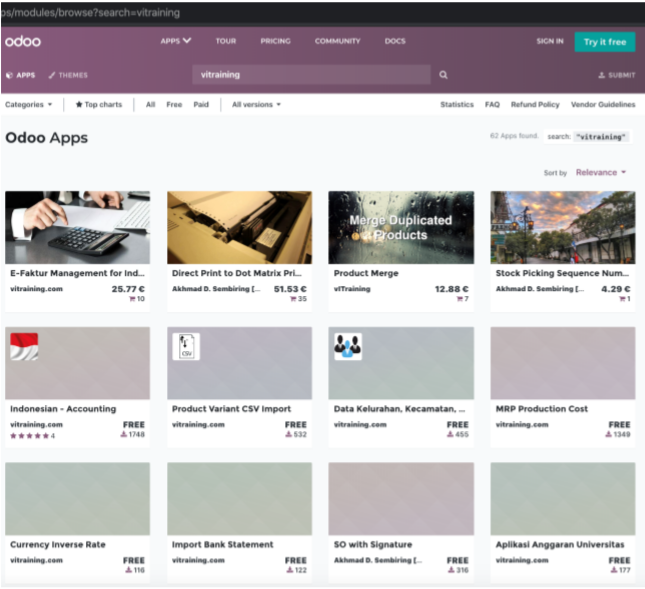The width and height of the screenshot is (645, 589).
Task: Open the MRP Production Cost app title
Action: [542, 409]
